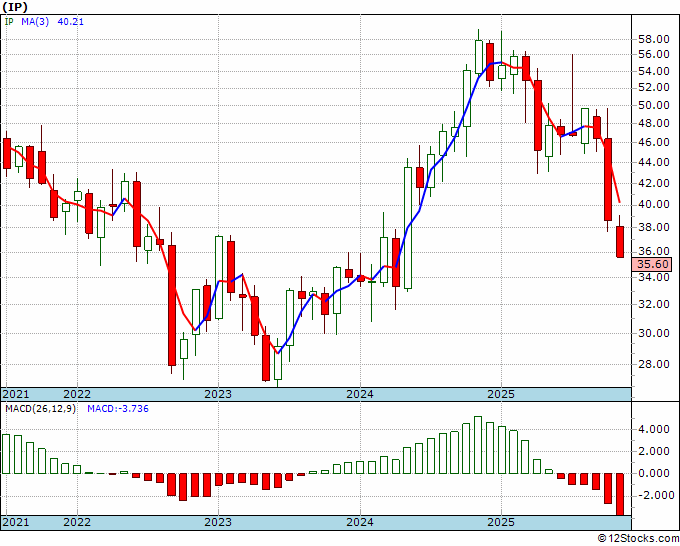This screenshot has width=680, height=546.
Task: Click 2025 on the price chart time axis
Action: [x=501, y=394]
